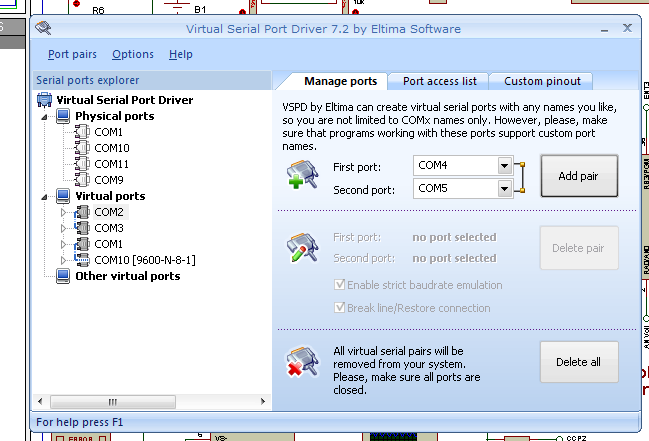Click the Other virtual ports icon
Image resolution: width=649 pixels, height=441 pixels.
64,276
